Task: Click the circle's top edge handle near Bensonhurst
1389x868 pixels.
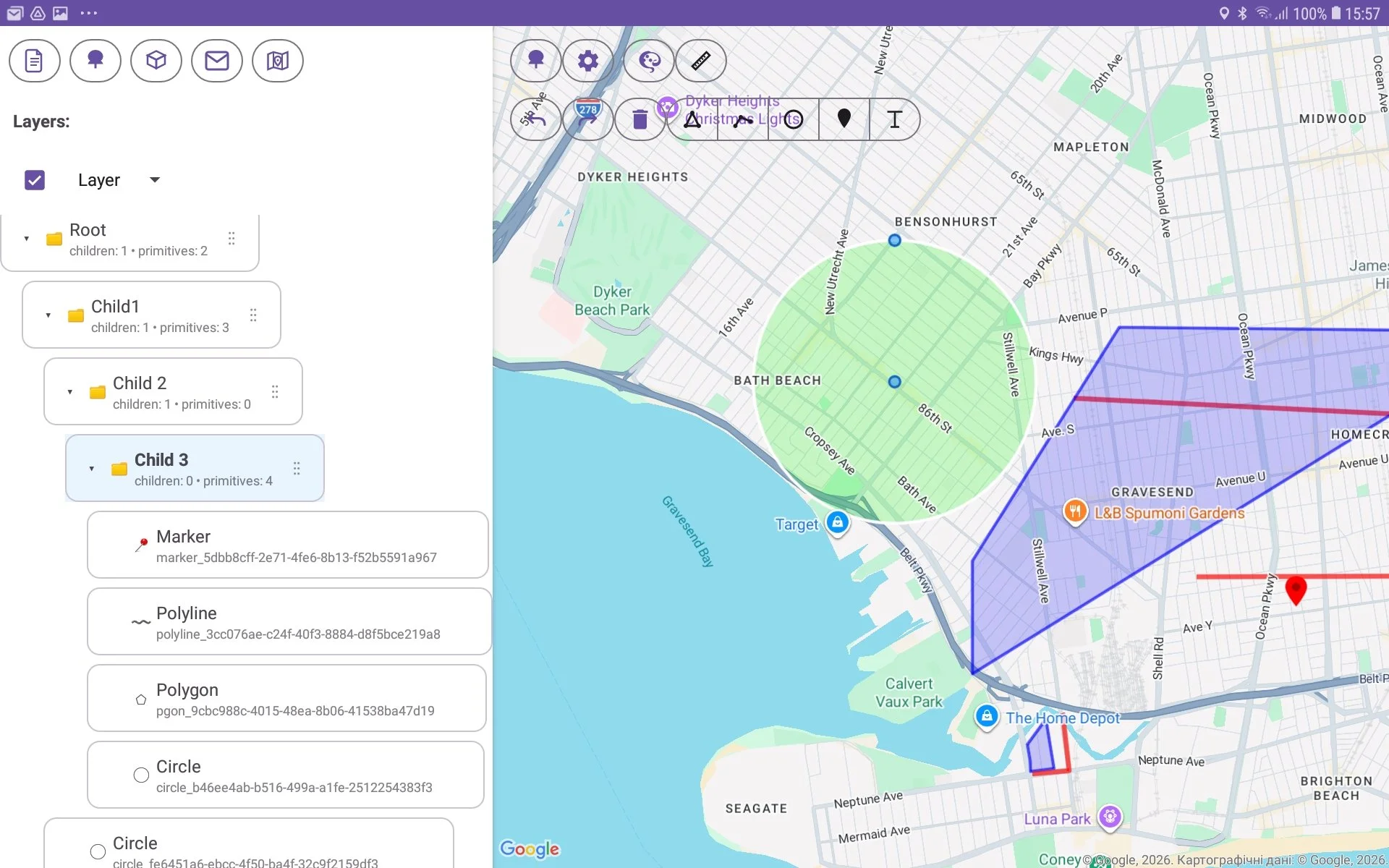Action: 895,240
